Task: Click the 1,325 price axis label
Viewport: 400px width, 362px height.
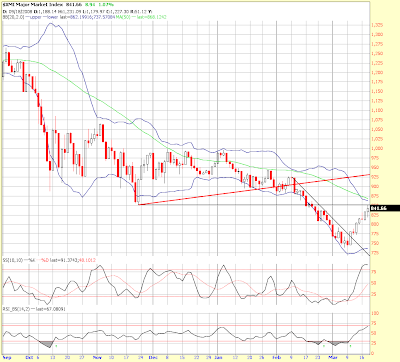Action: 377,25
